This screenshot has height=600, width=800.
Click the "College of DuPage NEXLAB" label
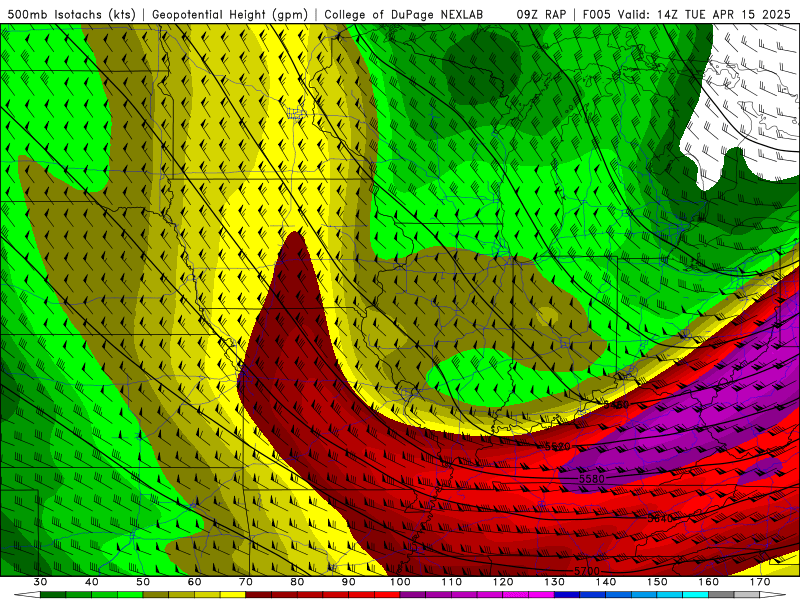click(x=403, y=14)
